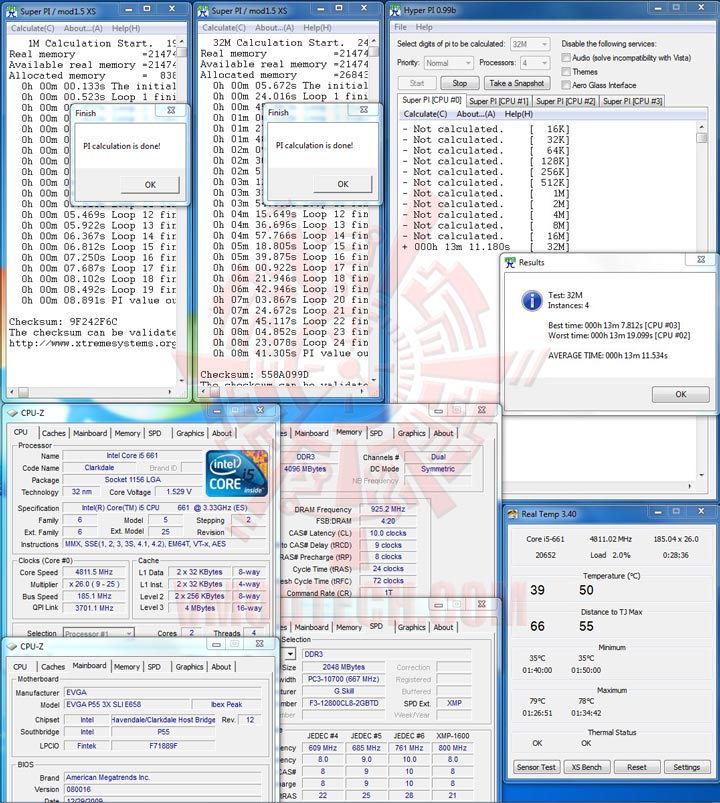Click the motherboard model EVGA P55 3X SLI E658 field
720x803 pixels.
click(130, 705)
